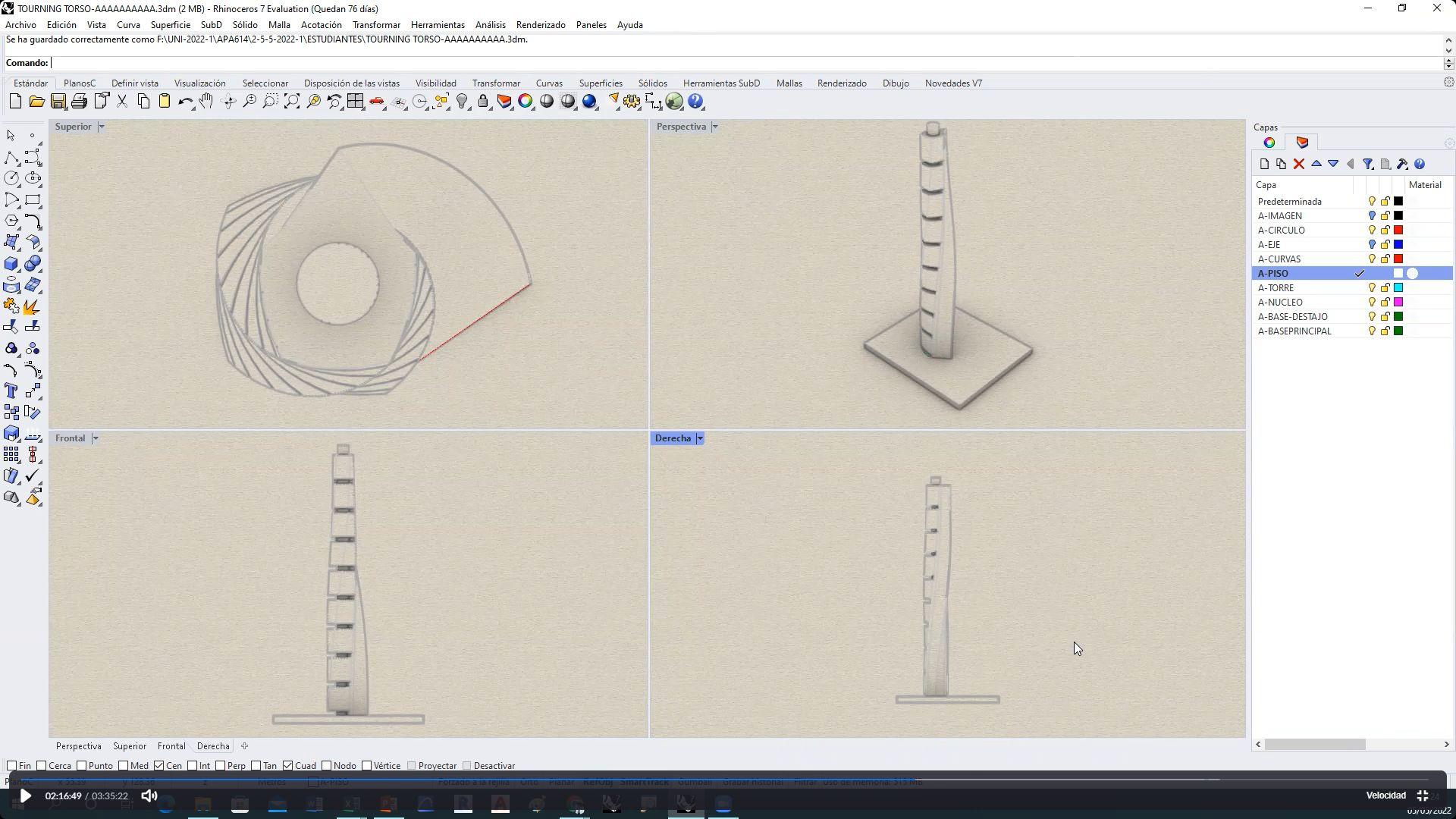Screen dimensions: 1456x819
Task: Click the blue render sphere icon
Action: point(589,102)
